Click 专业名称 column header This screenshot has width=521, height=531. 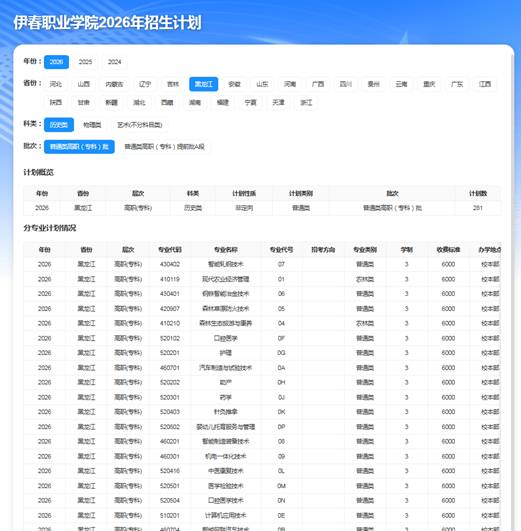(226, 250)
